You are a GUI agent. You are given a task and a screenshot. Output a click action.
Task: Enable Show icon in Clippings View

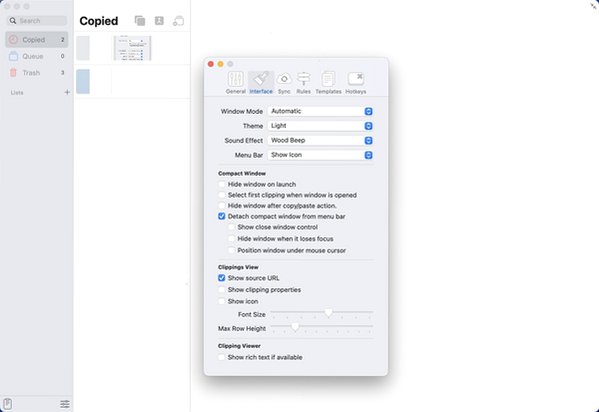tap(222, 301)
